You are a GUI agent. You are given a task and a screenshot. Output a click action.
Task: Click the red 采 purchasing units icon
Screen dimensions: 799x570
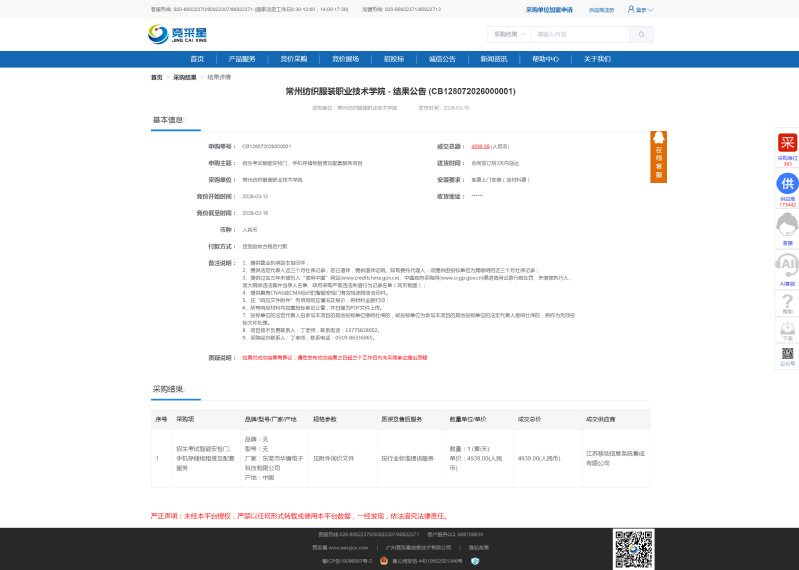click(787, 144)
